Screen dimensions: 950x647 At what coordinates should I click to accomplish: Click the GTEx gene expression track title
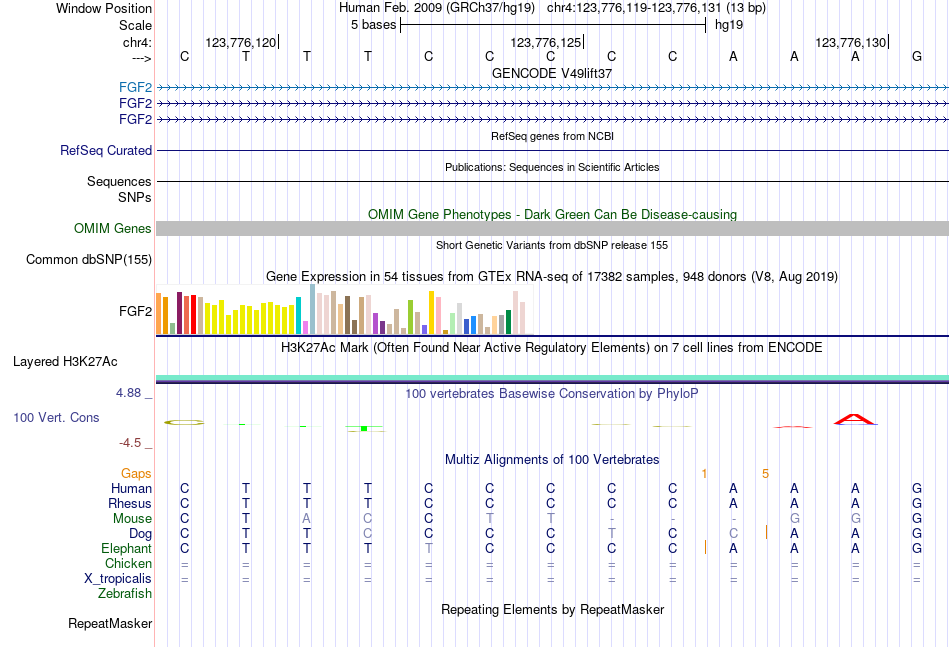pos(552,277)
